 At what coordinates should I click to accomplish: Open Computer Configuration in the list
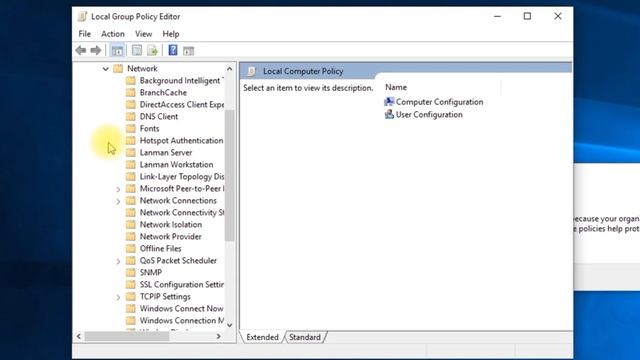tap(439, 102)
